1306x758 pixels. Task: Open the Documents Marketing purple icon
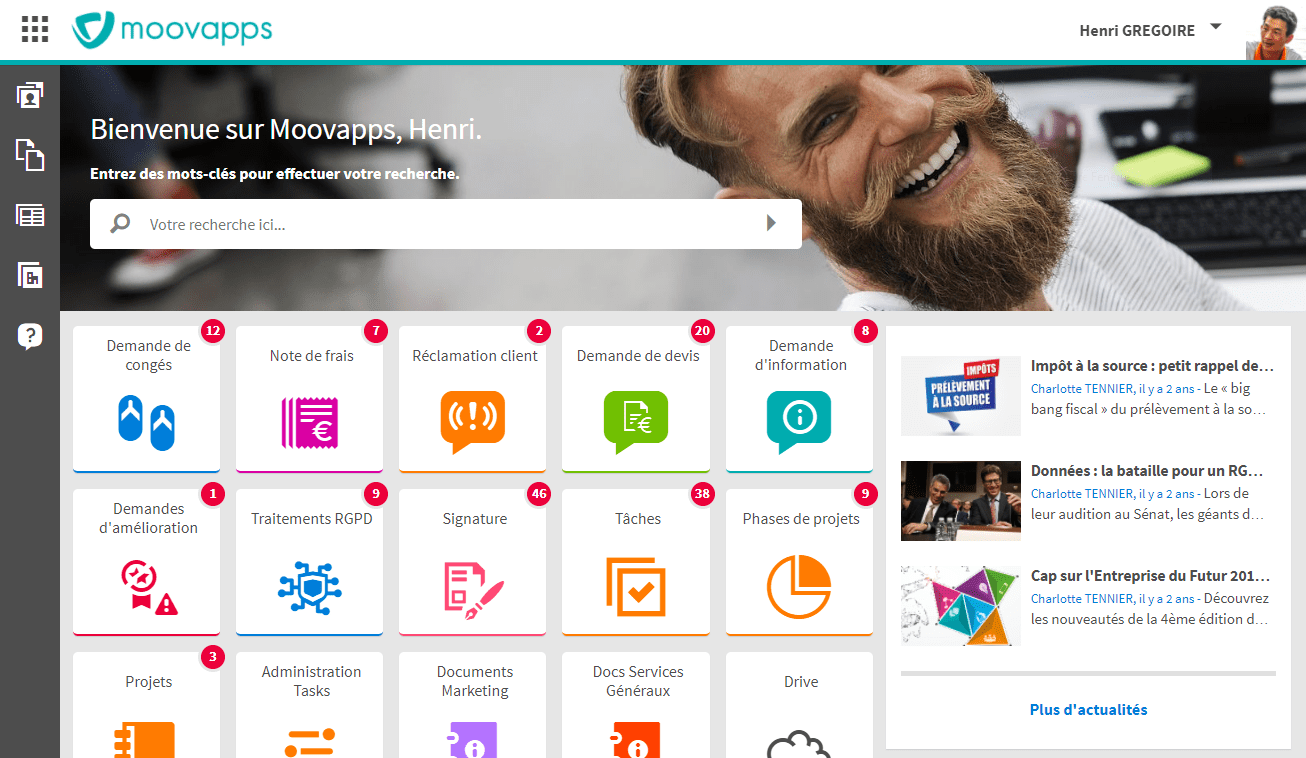pyautogui.click(x=473, y=739)
